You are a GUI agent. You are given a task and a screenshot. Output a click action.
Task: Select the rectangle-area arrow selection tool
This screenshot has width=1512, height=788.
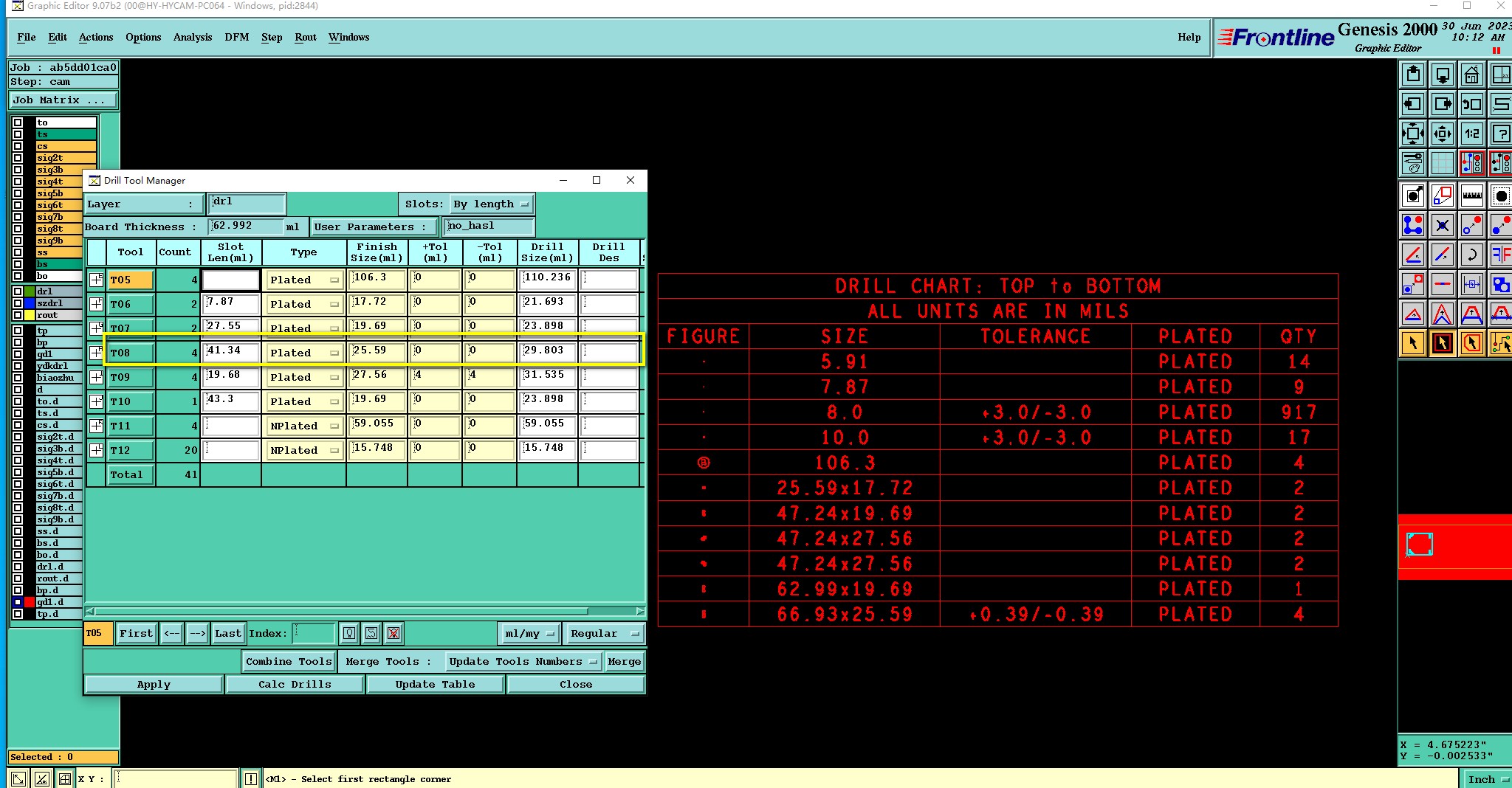1442,343
